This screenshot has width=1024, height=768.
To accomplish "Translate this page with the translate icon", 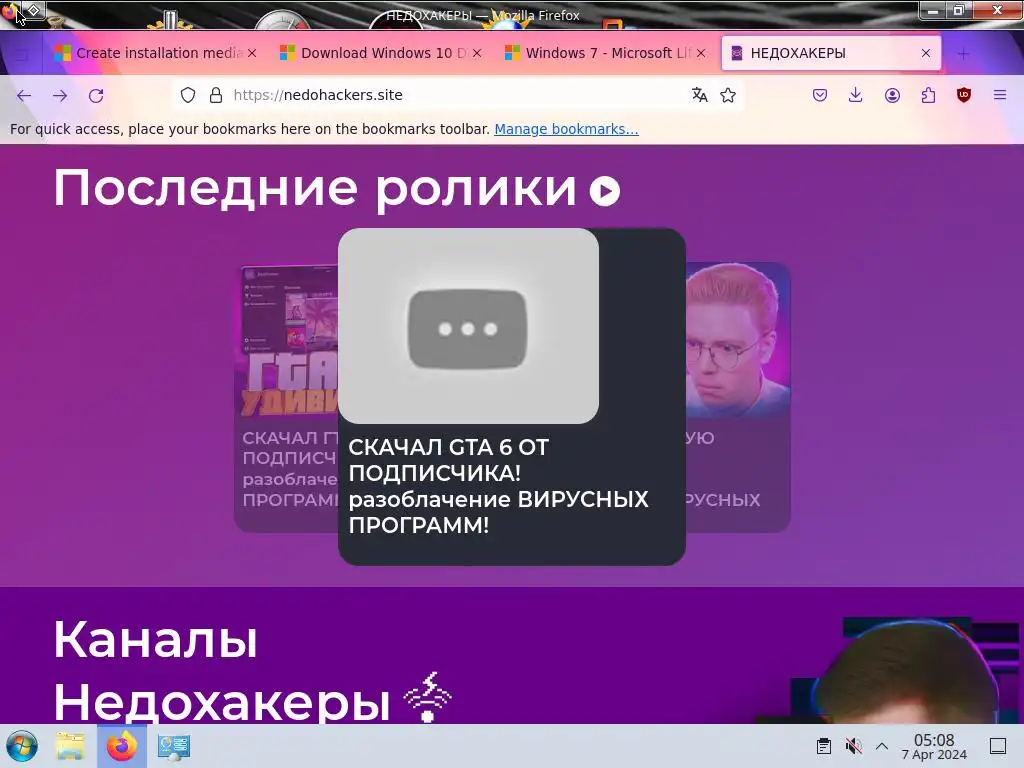I will (699, 95).
